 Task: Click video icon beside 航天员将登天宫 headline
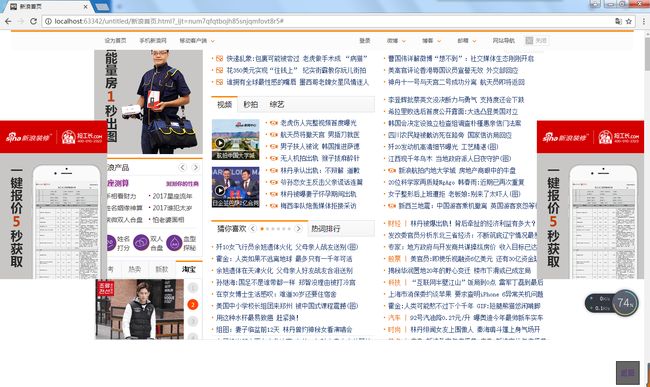[x=274, y=135]
